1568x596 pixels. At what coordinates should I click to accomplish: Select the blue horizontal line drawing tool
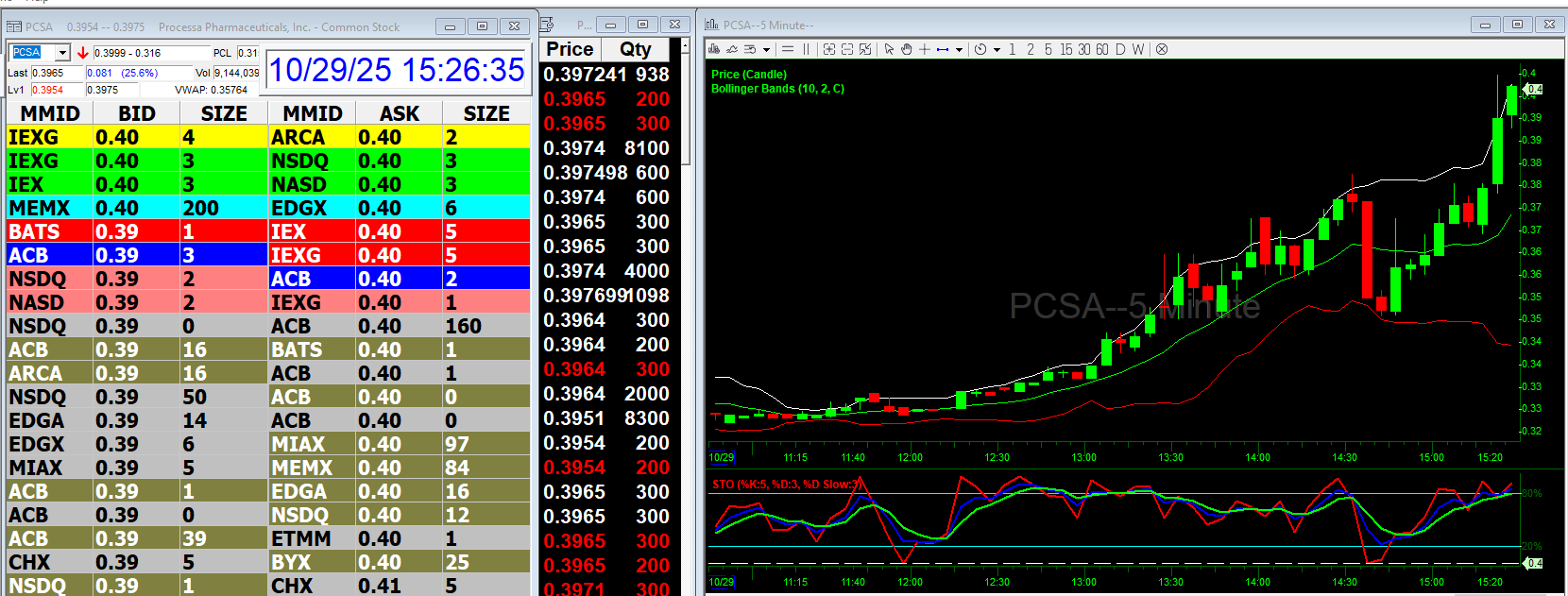tap(942, 49)
